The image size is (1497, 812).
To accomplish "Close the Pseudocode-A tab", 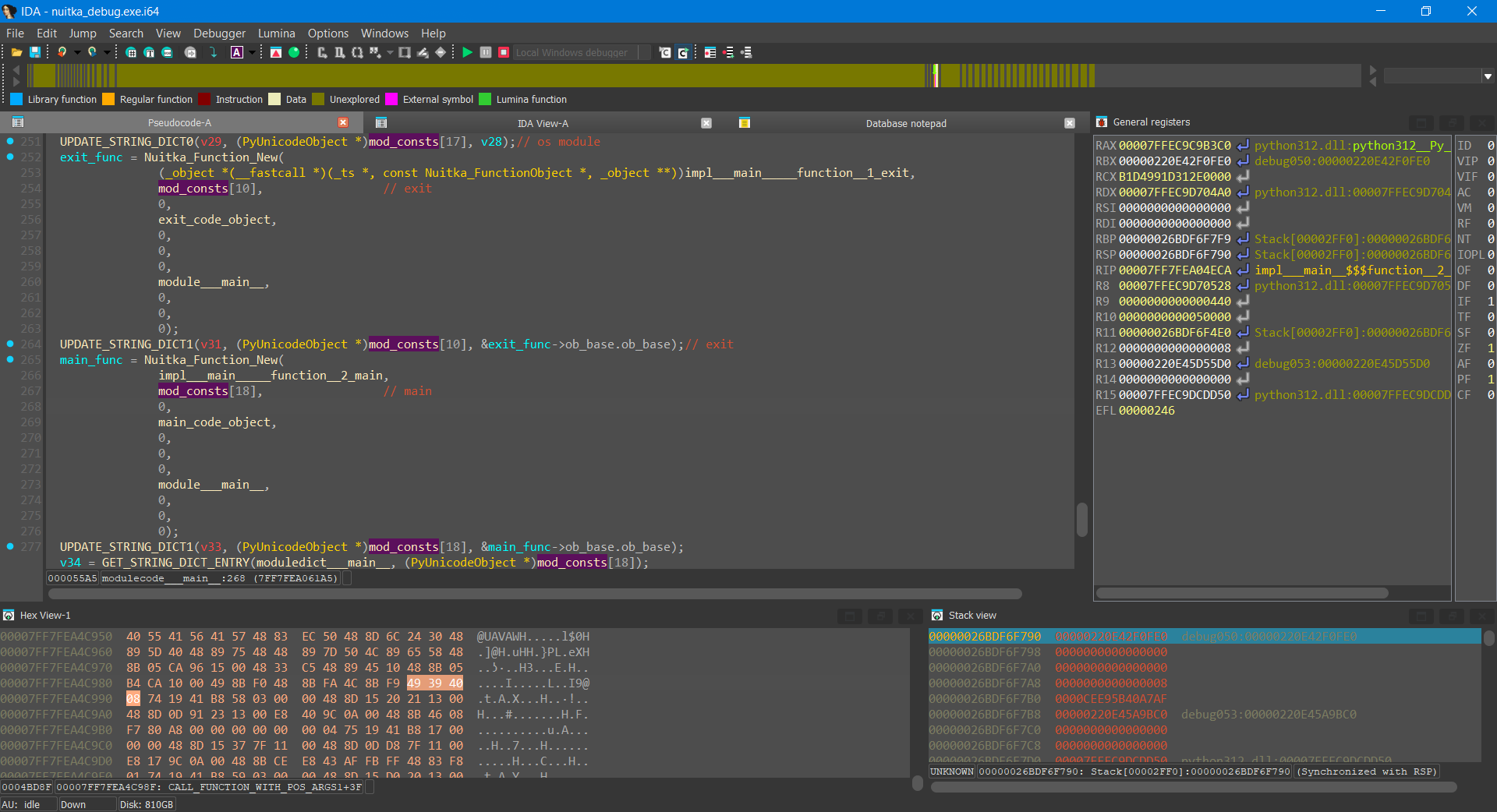I will pyautogui.click(x=343, y=123).
